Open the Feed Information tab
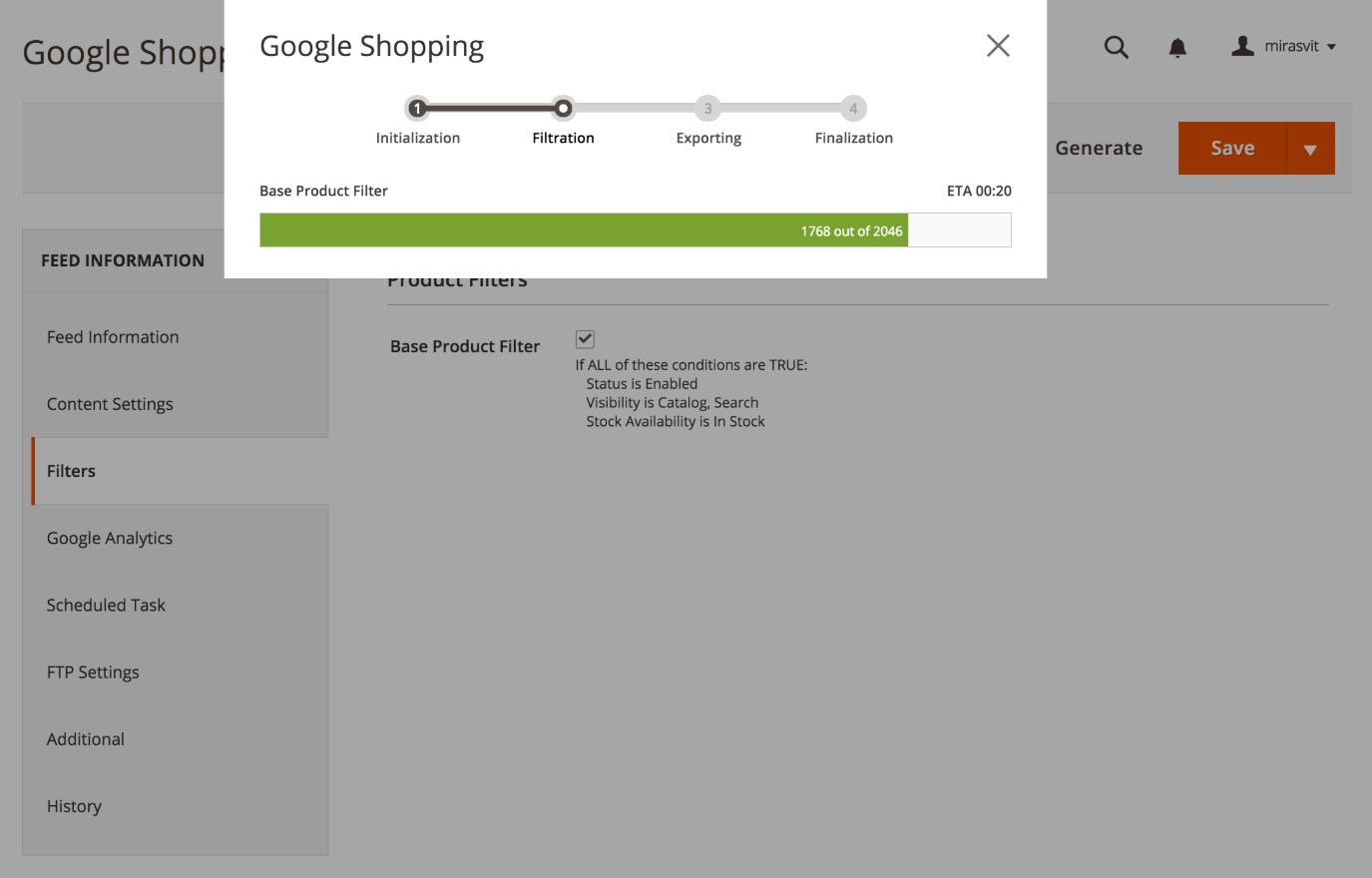 (x=113, y=337)
